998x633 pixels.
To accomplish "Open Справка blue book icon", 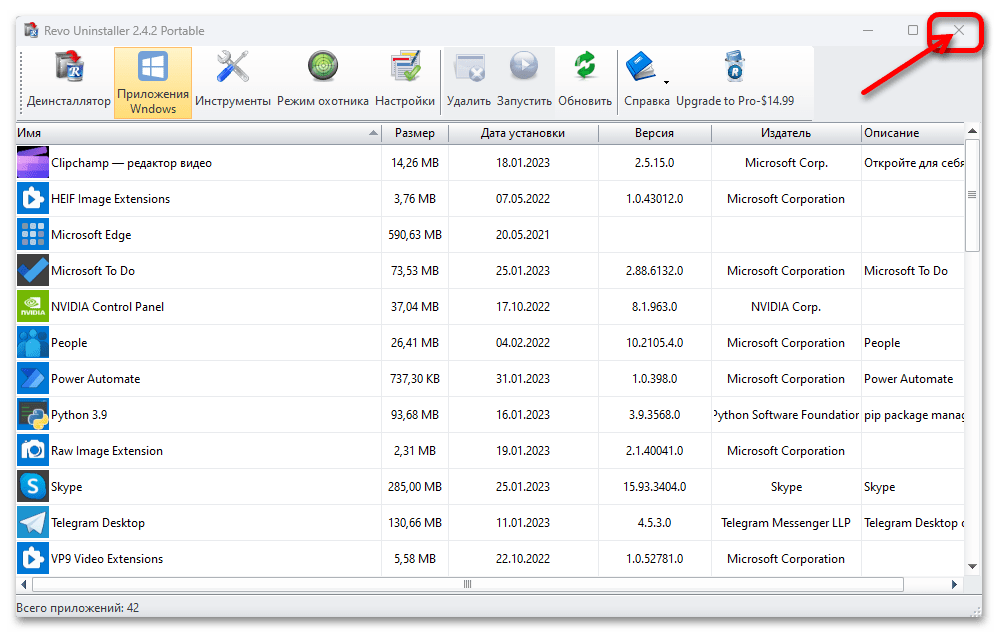I will pos(640,67).
